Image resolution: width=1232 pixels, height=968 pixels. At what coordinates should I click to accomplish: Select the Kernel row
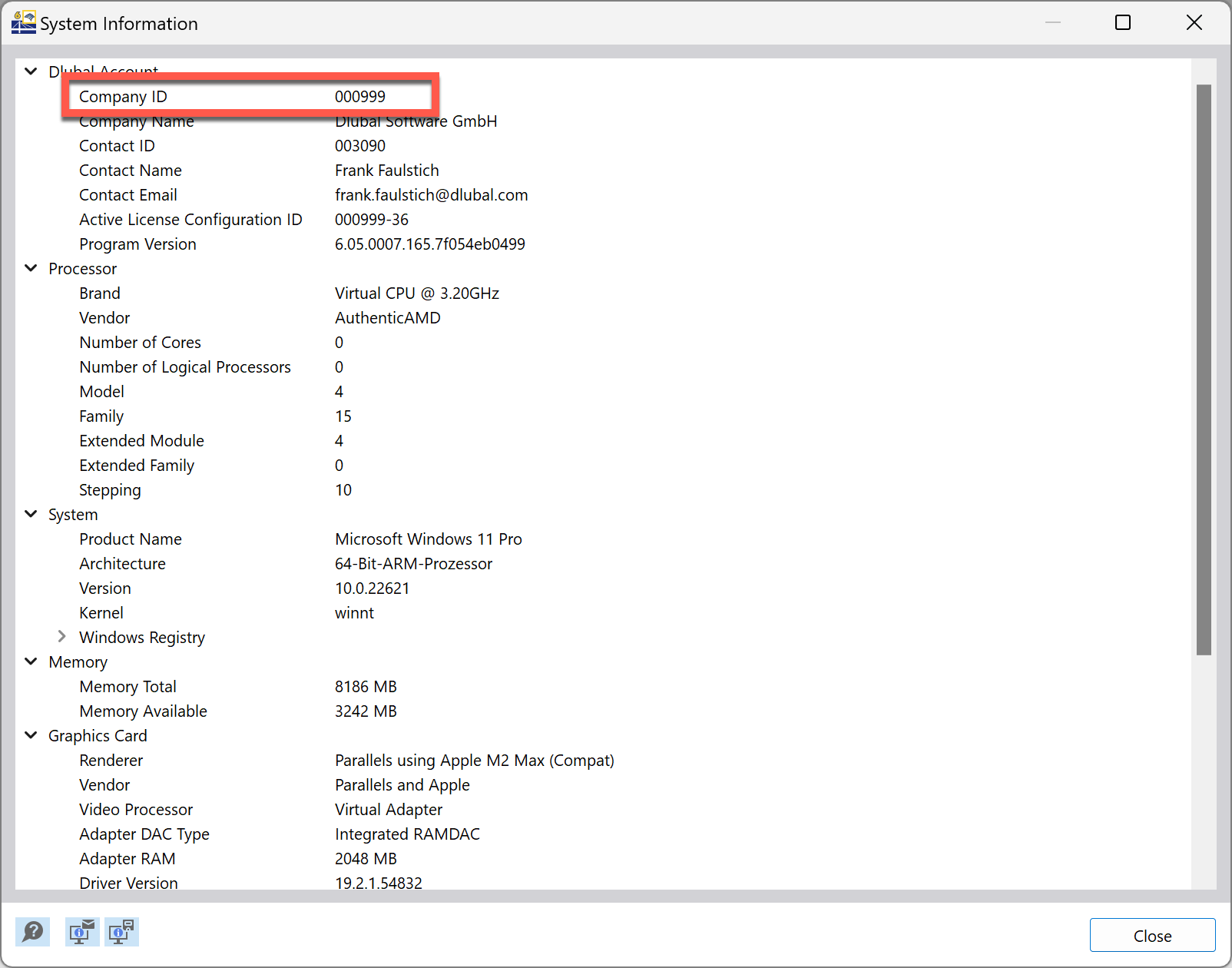pyautogui.click(x=603, y=613)
